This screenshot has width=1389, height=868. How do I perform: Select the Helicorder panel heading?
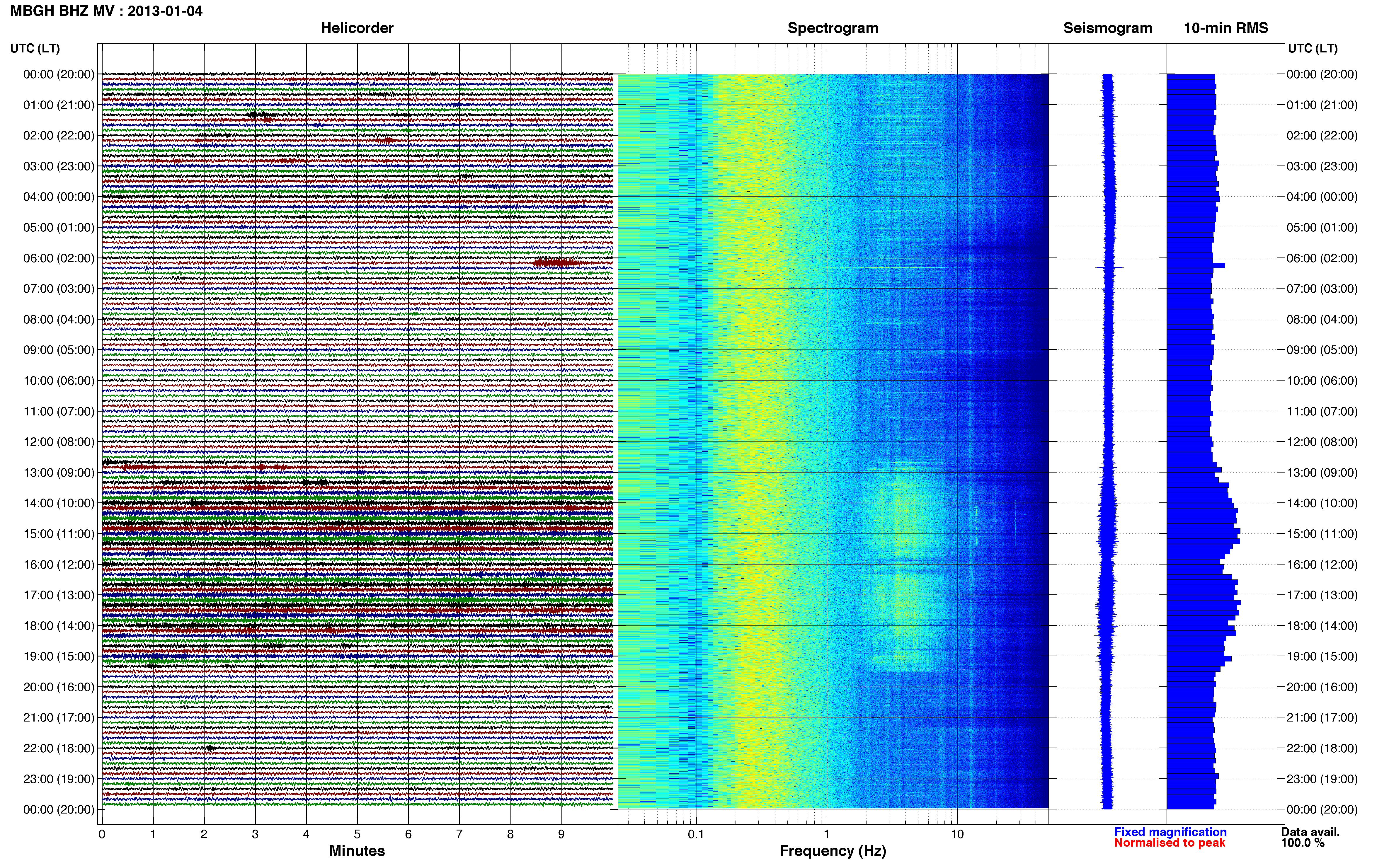(357, 28)
